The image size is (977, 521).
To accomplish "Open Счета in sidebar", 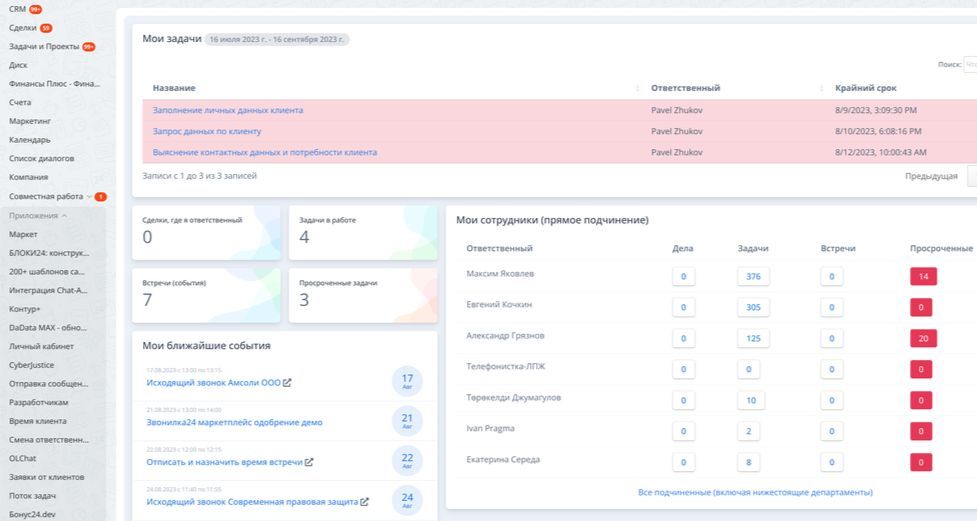I will click(20, 102).
